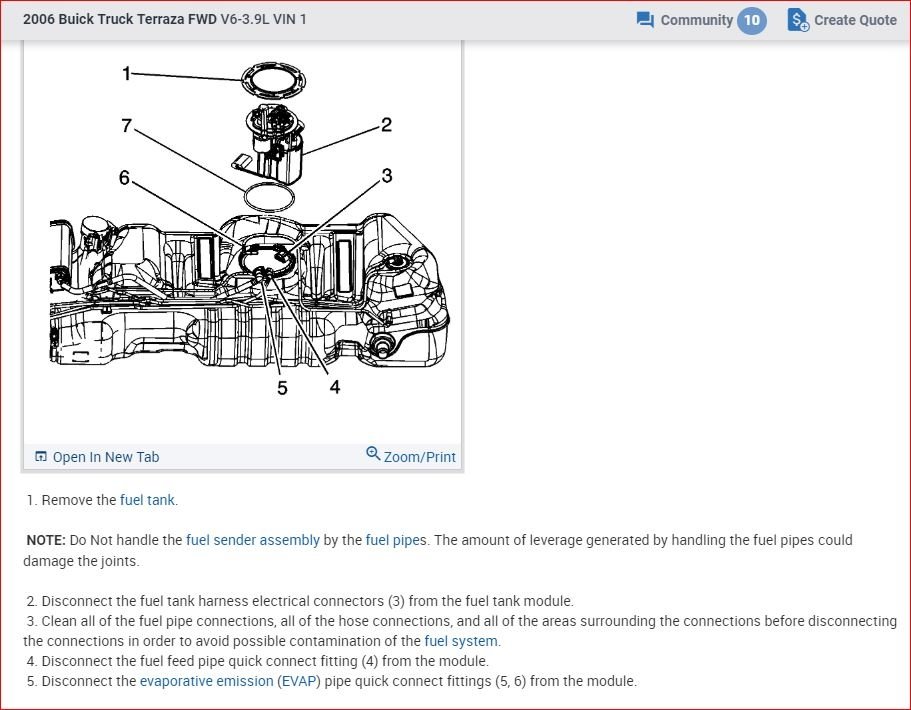
Task: Open the 'evaporative emission' link
Action: [206, 681]
